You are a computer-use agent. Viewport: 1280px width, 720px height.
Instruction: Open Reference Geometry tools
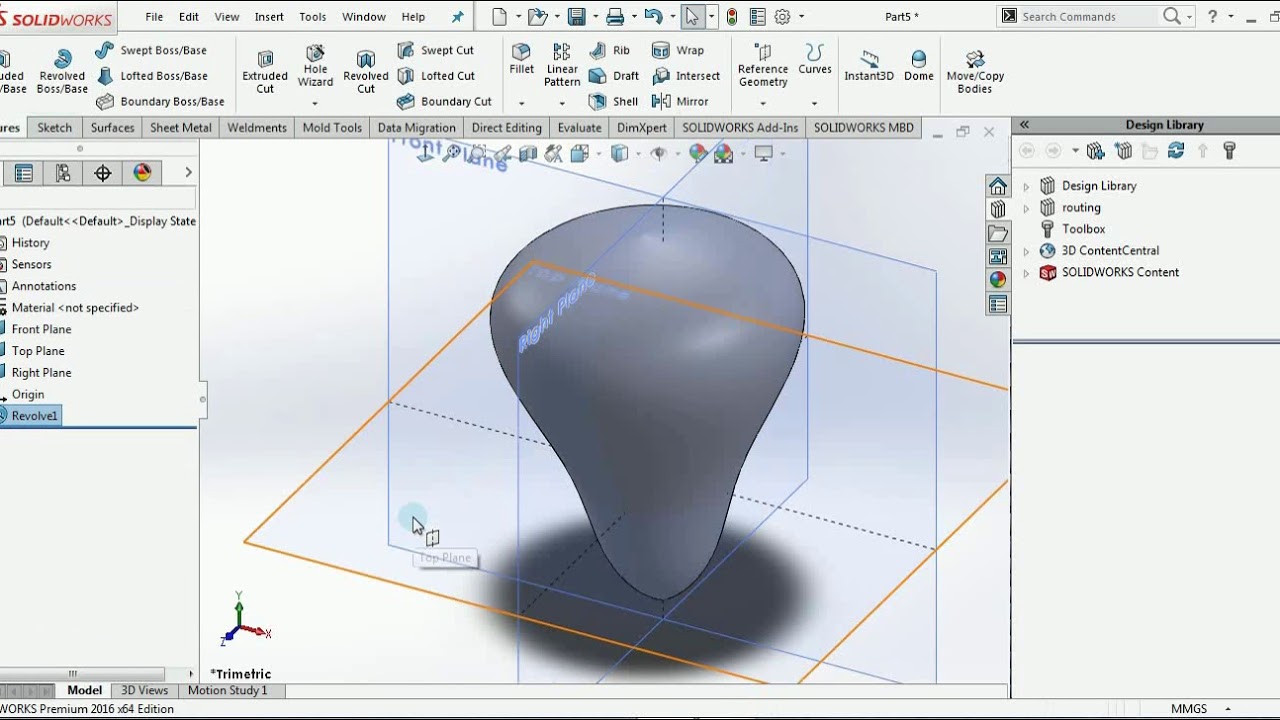(763, 66)
